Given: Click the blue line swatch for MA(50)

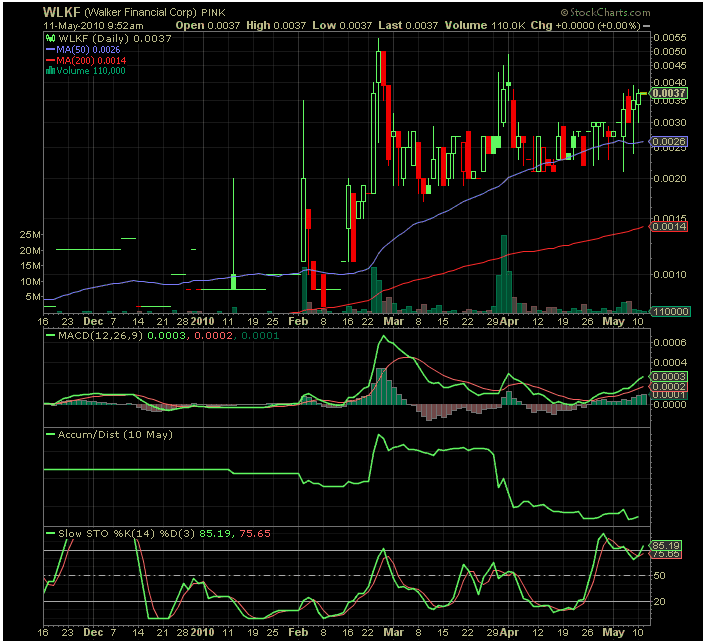Looking at the screenshot, I should pos(50,50).
